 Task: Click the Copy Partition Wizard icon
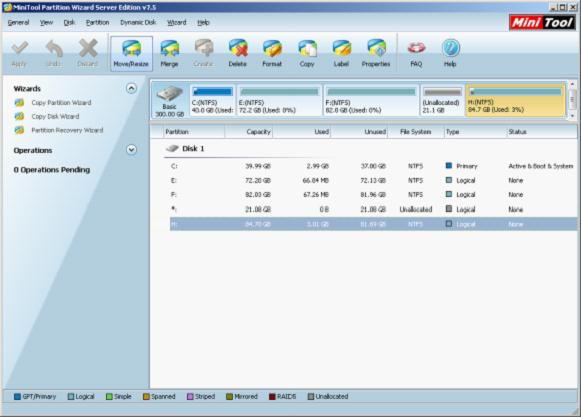[19, 103]
